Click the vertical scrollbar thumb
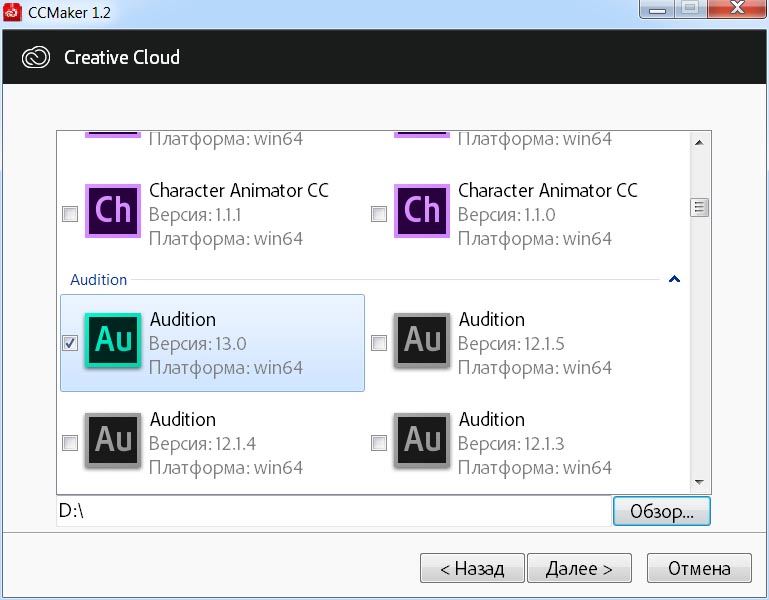 [700, 208]
